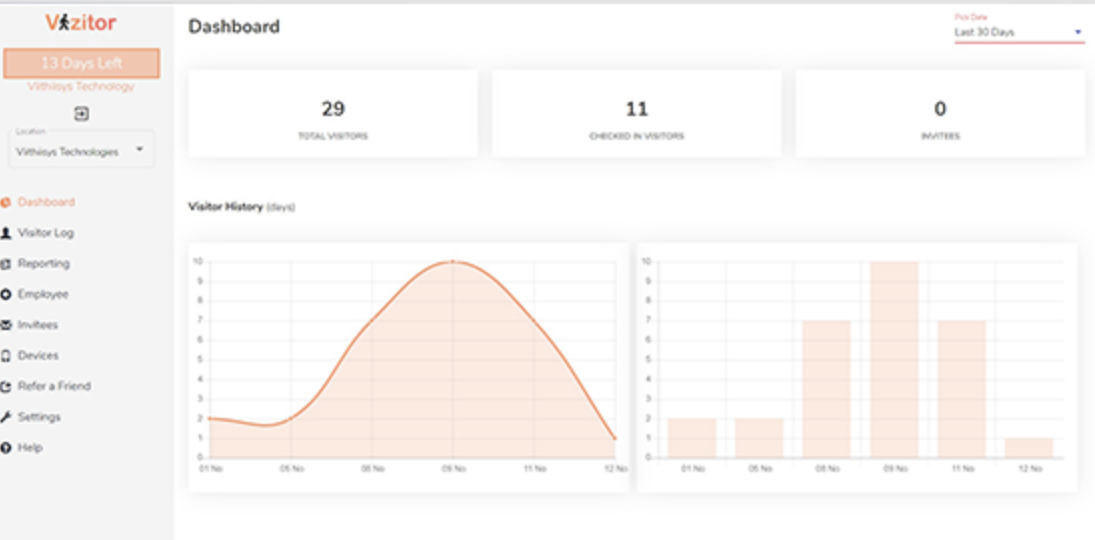This screenshot has width=1095, height=540.
Task: Click the 08 Nov bar in bar chart
Action: 827,389
